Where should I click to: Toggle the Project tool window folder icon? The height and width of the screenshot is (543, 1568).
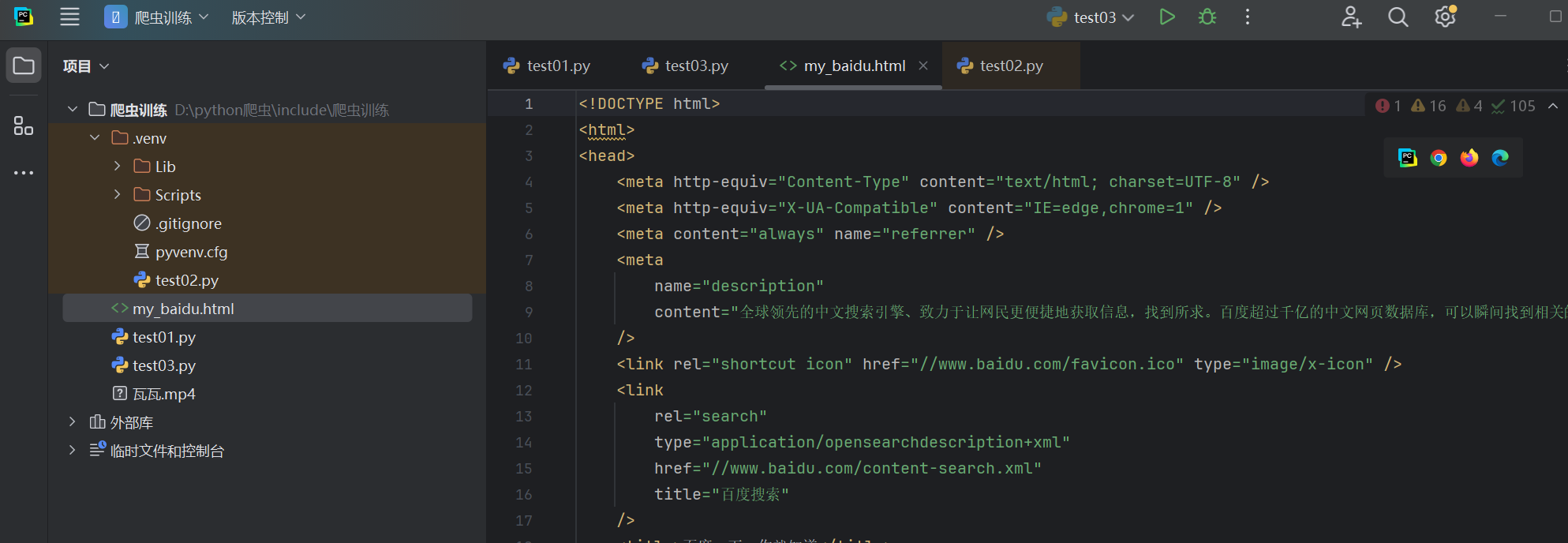coord(24,66)
